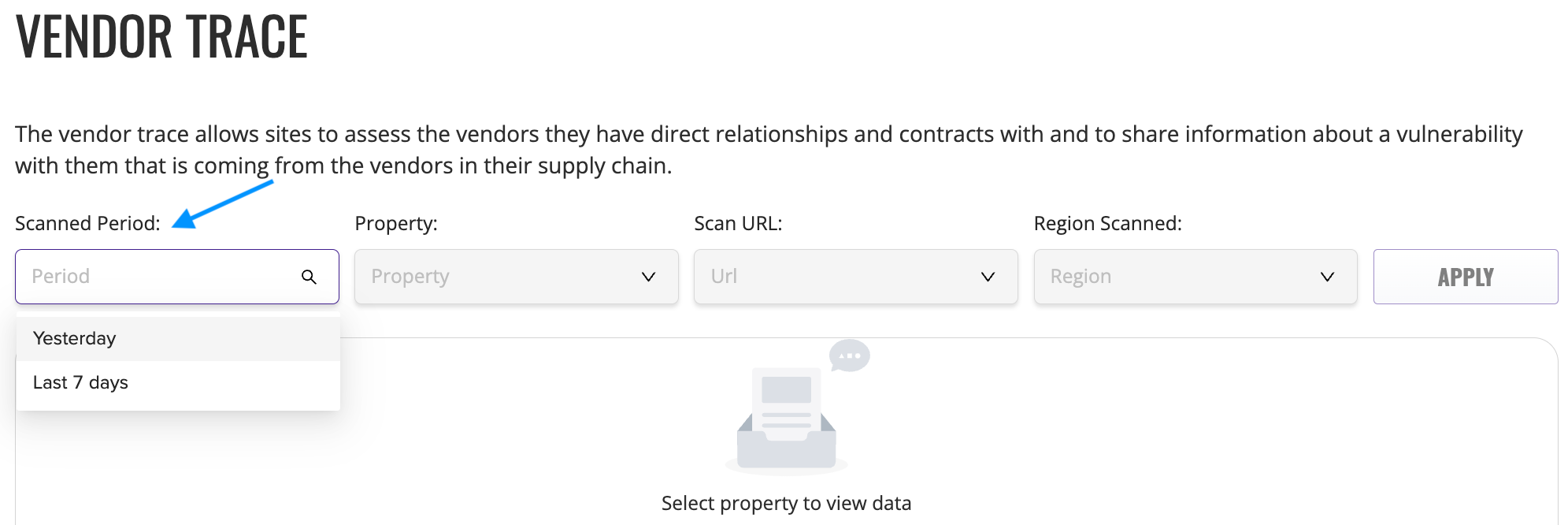
Task: Select Yesterday from the period list
Action: pyautogui.click(x=178, y=339)
